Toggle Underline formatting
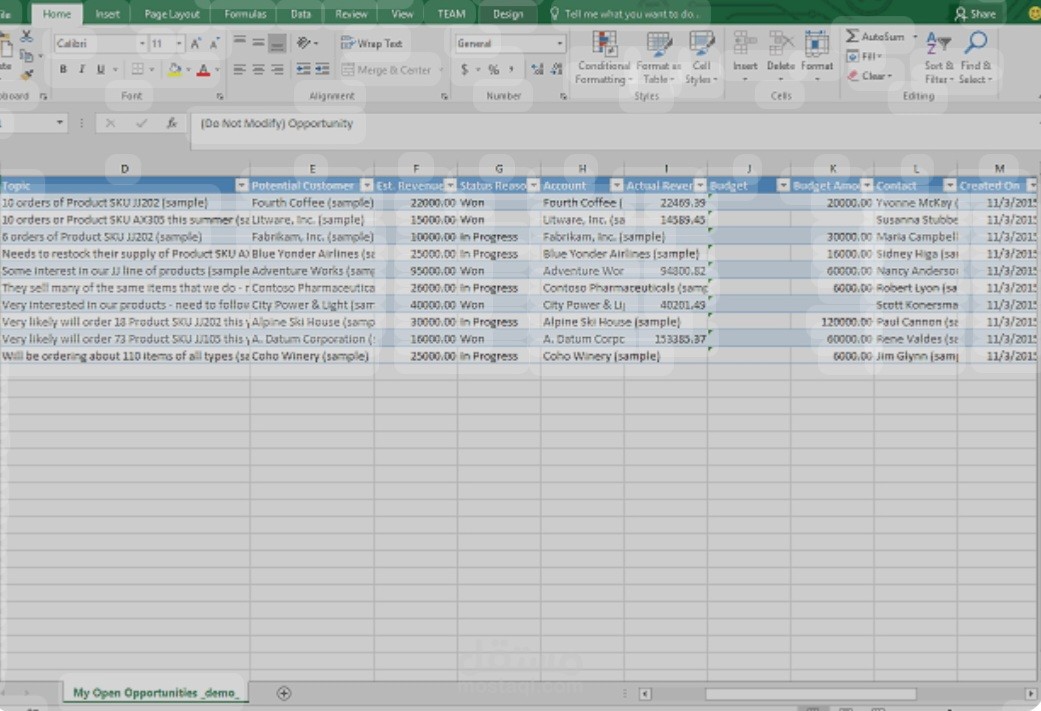This screenshot has width=1041, height=711. 100,69
